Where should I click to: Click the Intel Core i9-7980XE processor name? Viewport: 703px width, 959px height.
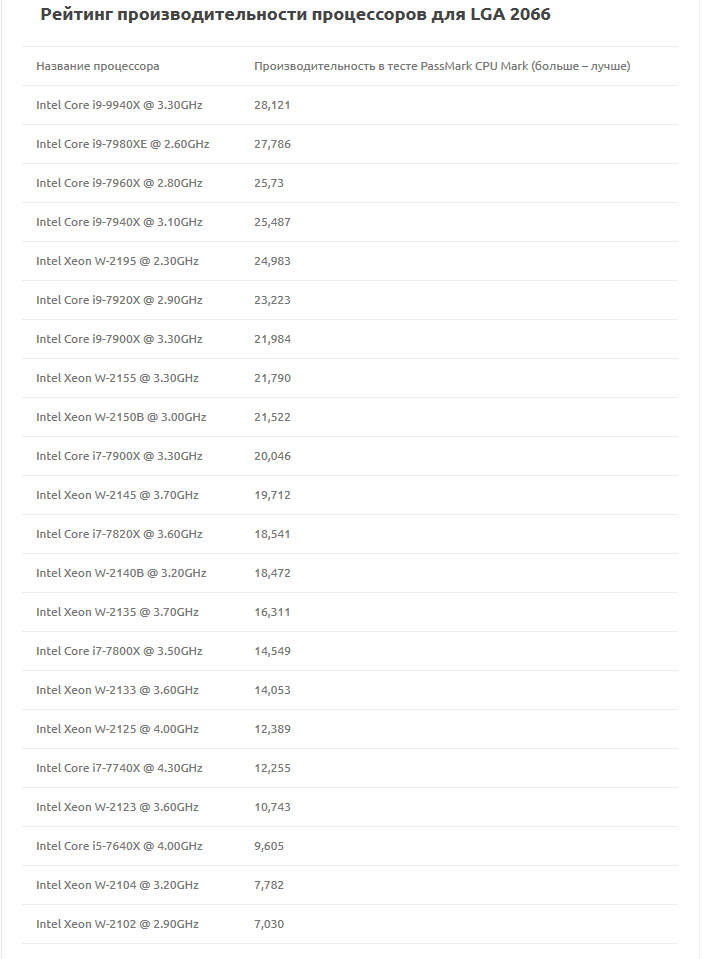pyautogui.click(x=123, y=144)
